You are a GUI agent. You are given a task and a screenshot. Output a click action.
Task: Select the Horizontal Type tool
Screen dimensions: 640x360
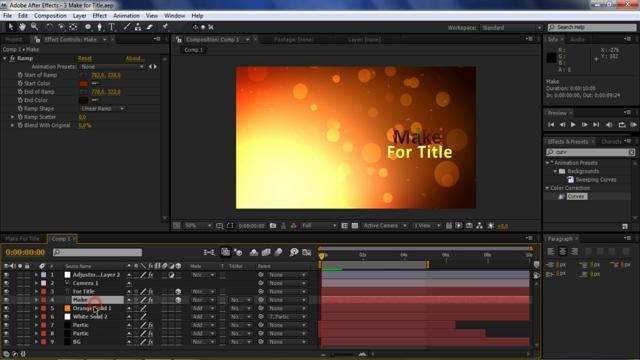click(111, 27)
